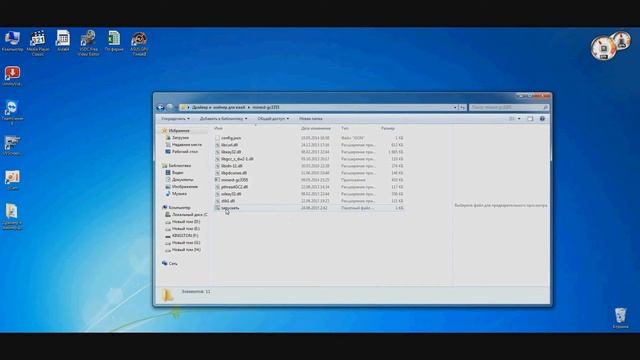This screenshot has width=640, height=360.
Task: Select Сеть in the navigation pane
Action: click(173, 264)
